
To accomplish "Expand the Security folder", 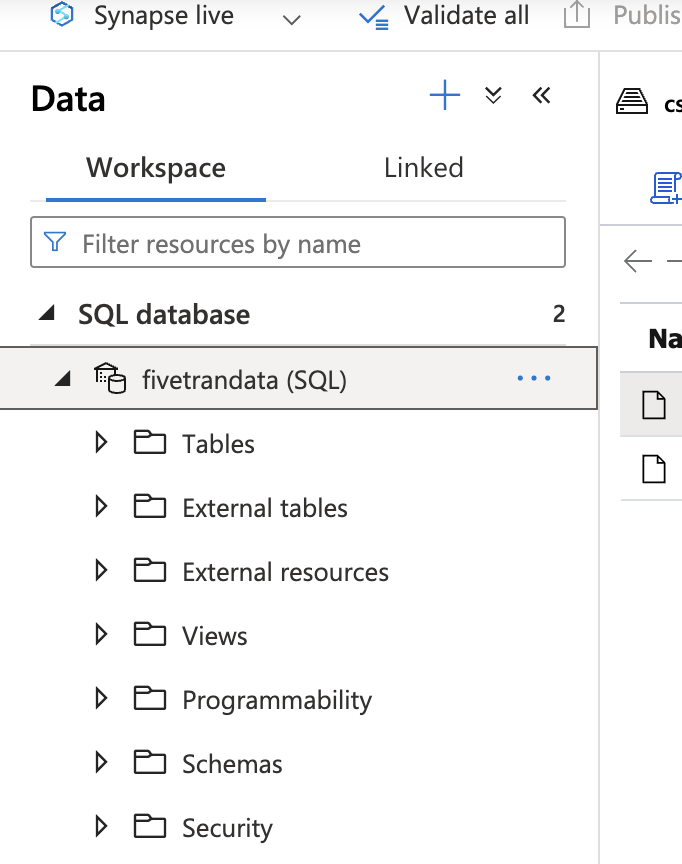I will tap(101, 826).
